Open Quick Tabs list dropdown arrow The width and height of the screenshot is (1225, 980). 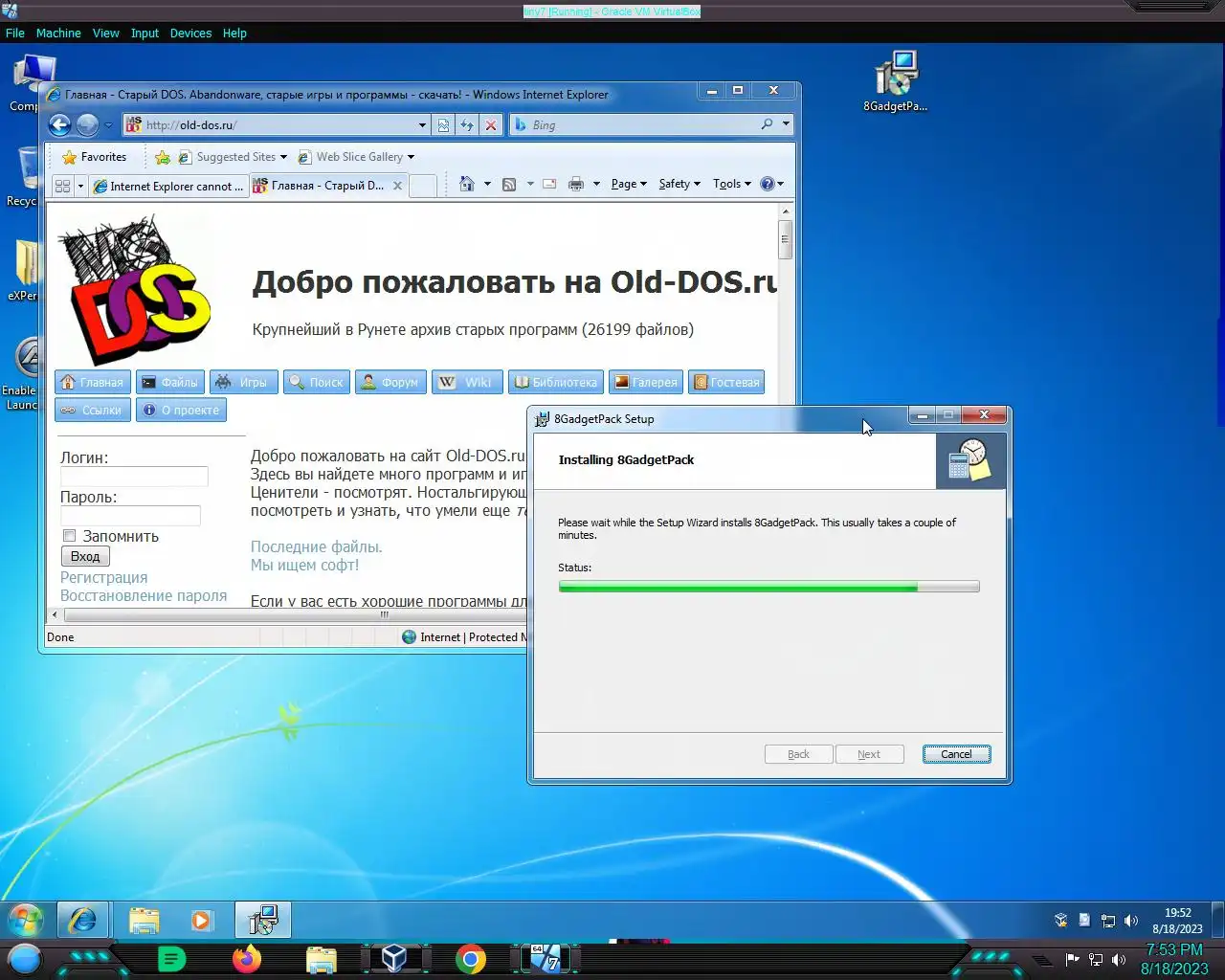[x=80, y=186]
